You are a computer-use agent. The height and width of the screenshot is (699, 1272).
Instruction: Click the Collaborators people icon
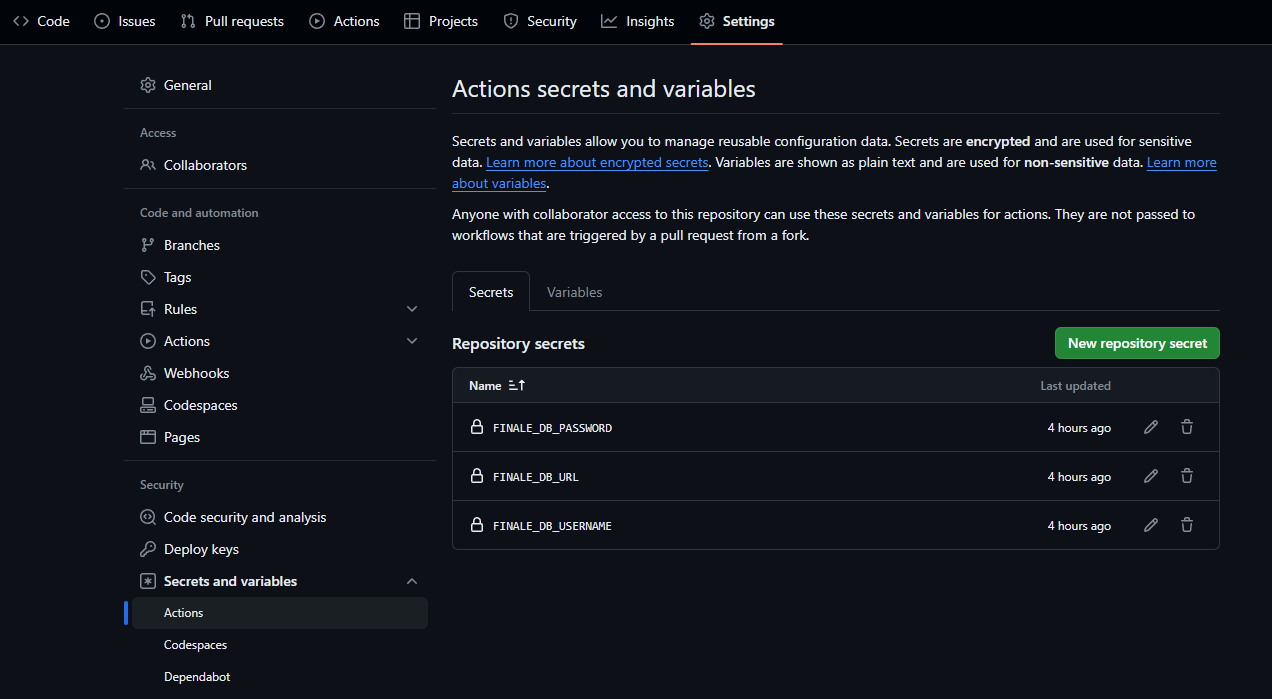tap(148, 165)
